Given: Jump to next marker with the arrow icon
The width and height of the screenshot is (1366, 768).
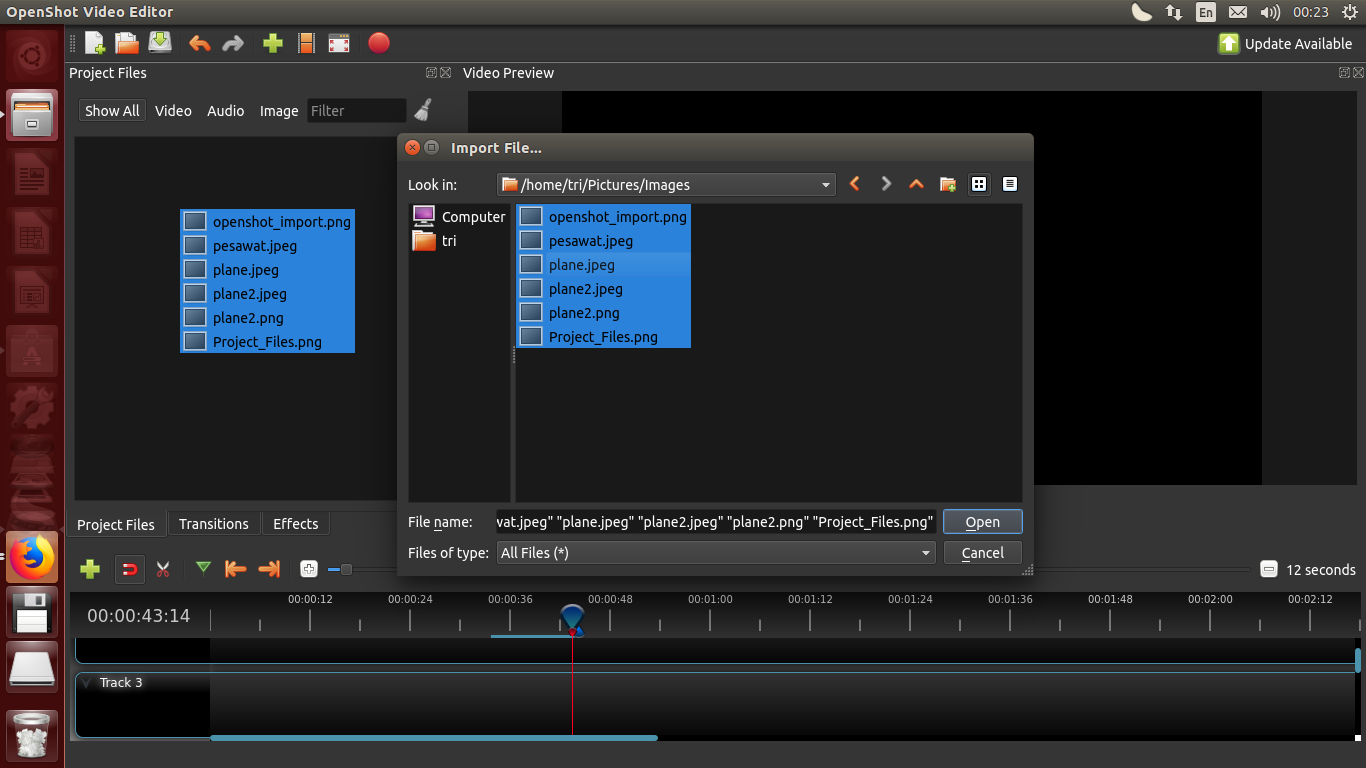Looking at the screenshot, I should [x=267, y=569].
